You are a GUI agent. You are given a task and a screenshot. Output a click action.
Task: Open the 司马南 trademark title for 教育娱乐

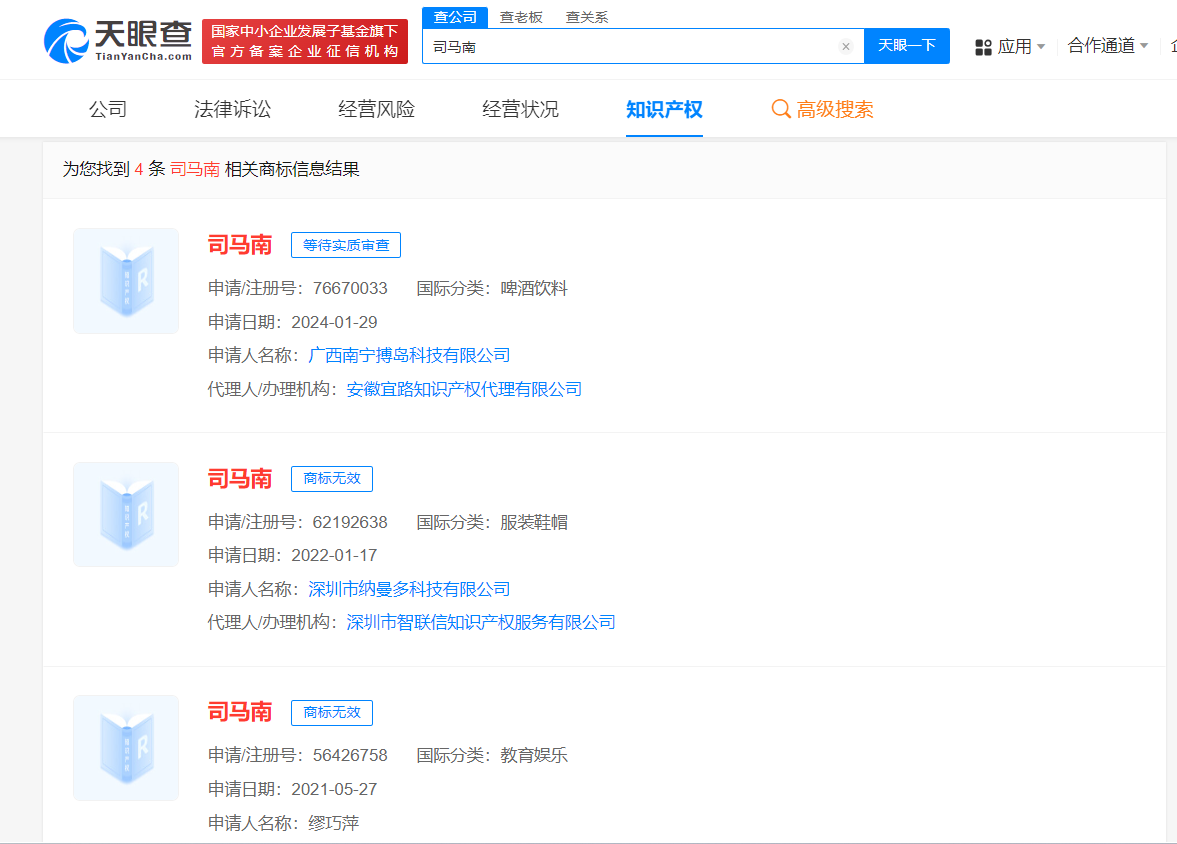239,712
